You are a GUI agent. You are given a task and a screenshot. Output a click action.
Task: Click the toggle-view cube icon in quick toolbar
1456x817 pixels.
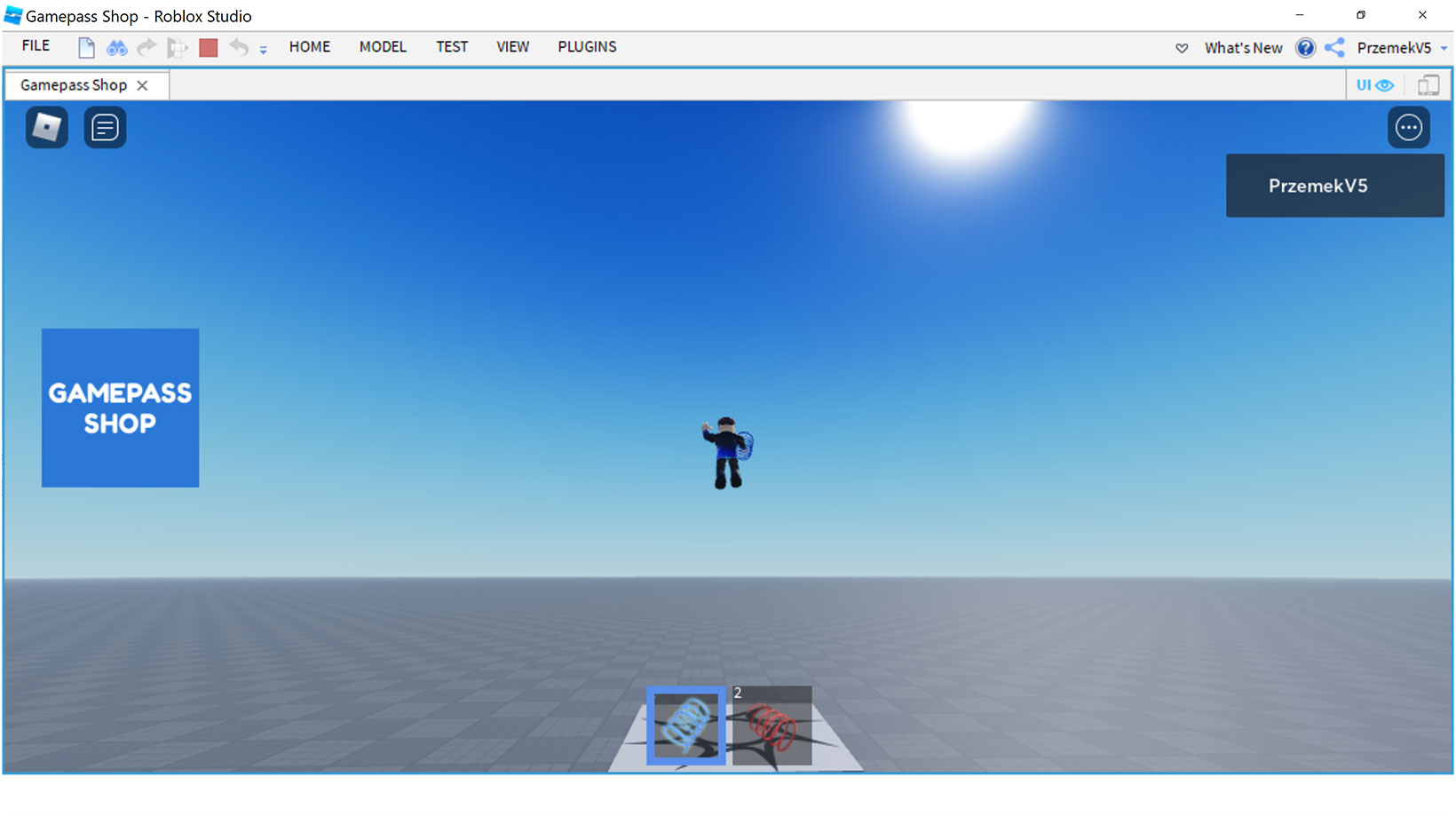(178, 48)
